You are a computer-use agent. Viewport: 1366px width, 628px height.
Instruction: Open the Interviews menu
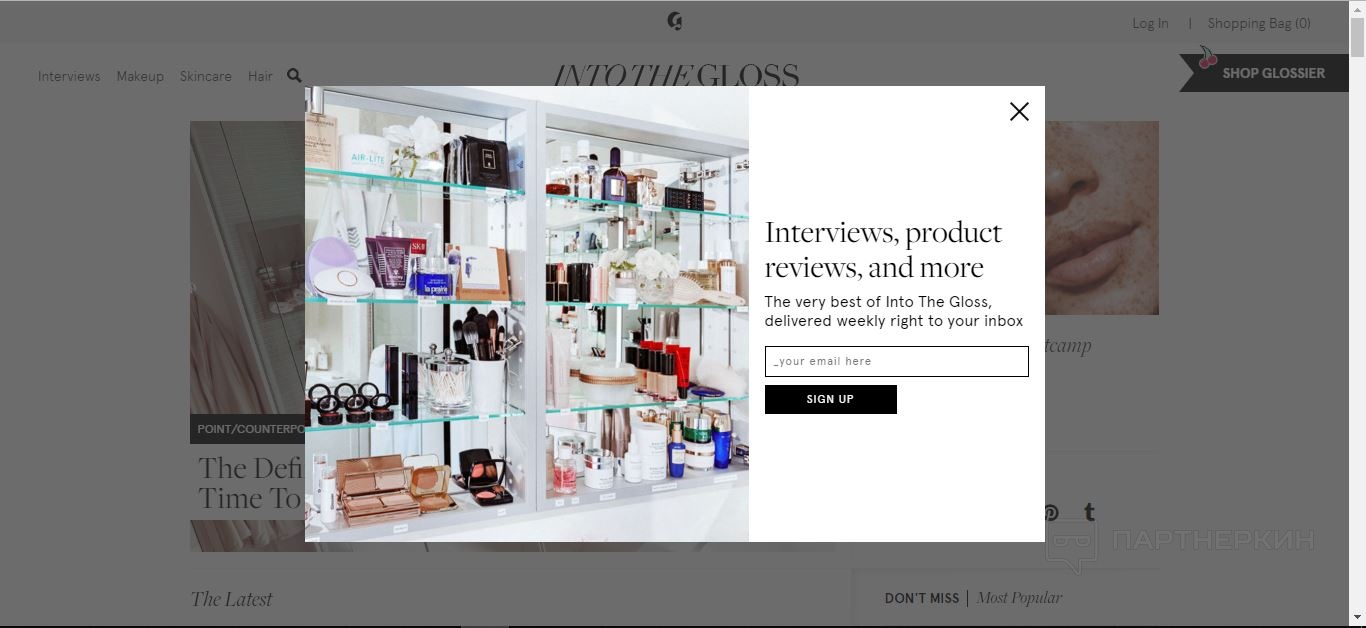69,76
